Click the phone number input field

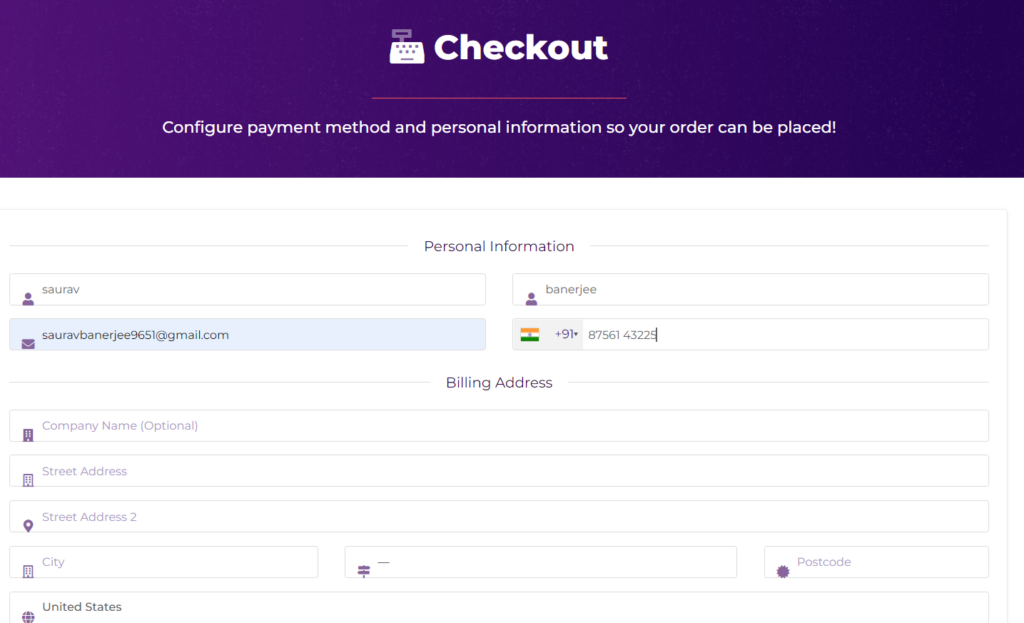[x=780, y=335]
